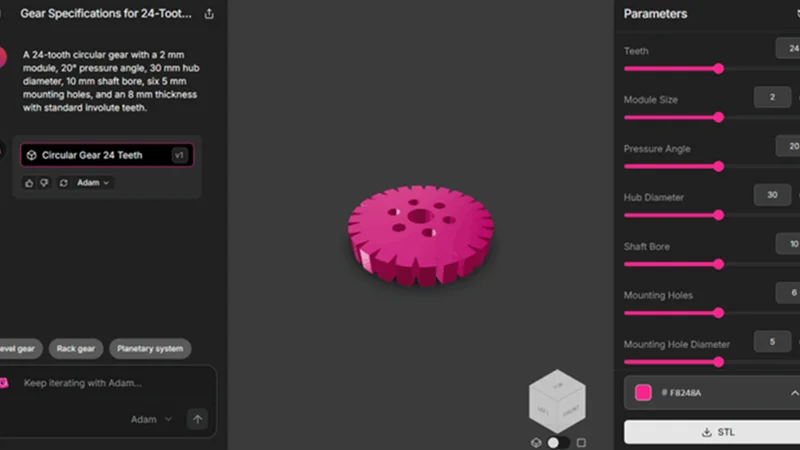800x450 pixels.
Task: Open the Adam model dropdown under the gear card
Action: click(x=93, y=183)
